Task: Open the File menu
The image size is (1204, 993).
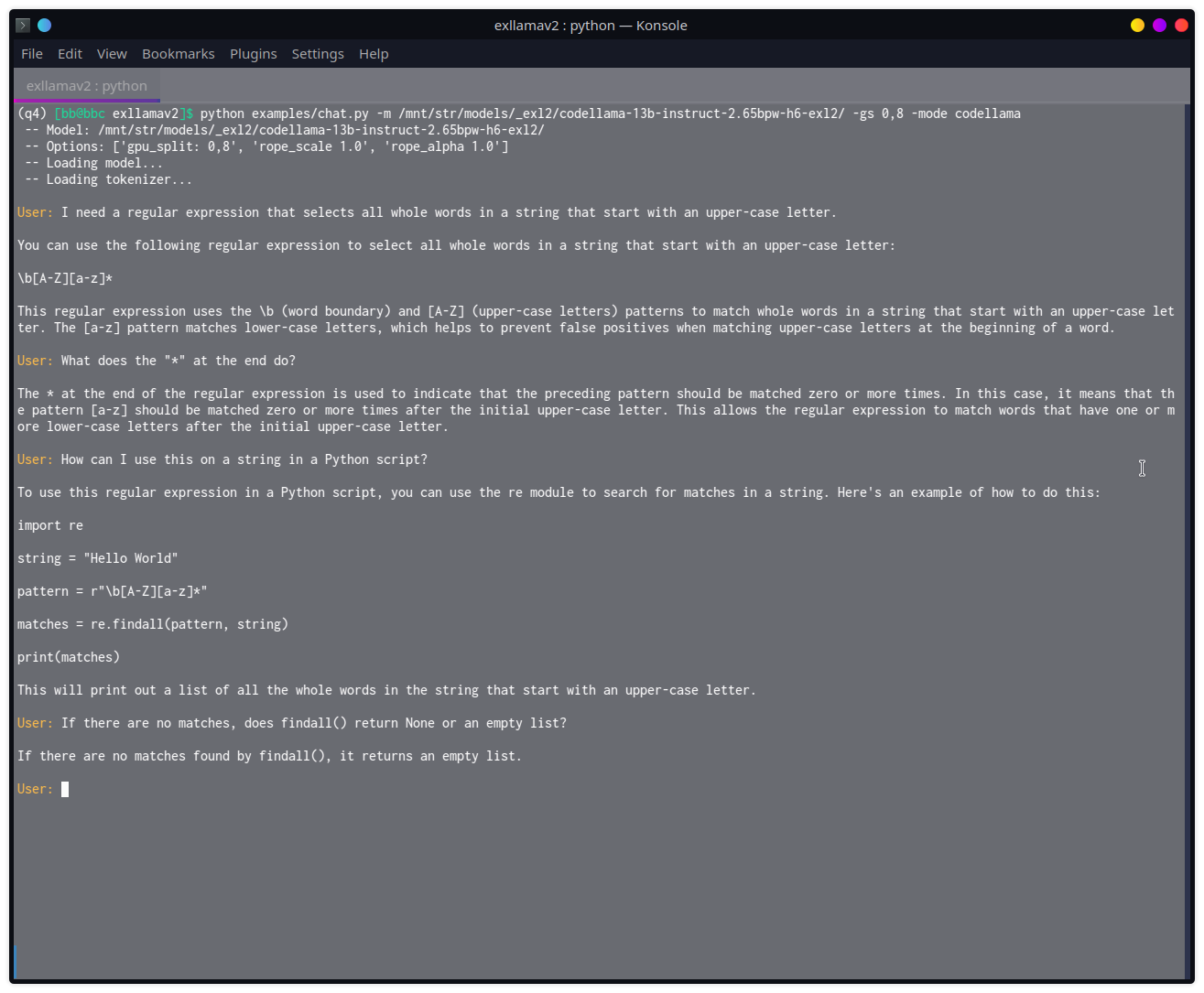Action: [x=32, y=54]
